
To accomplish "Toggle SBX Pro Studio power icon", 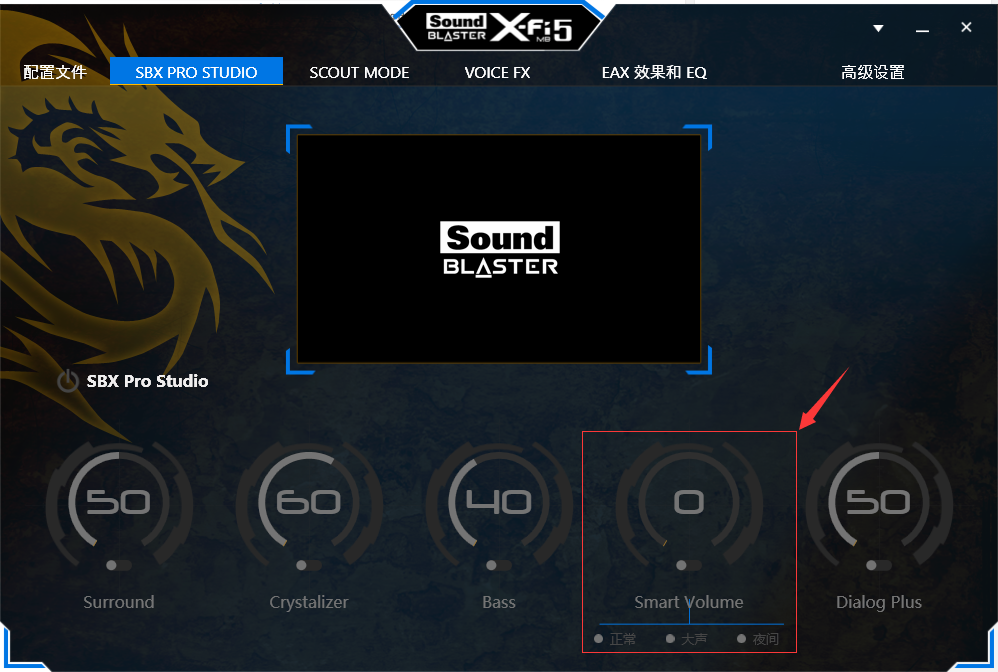I will click(x=67, y=381).
